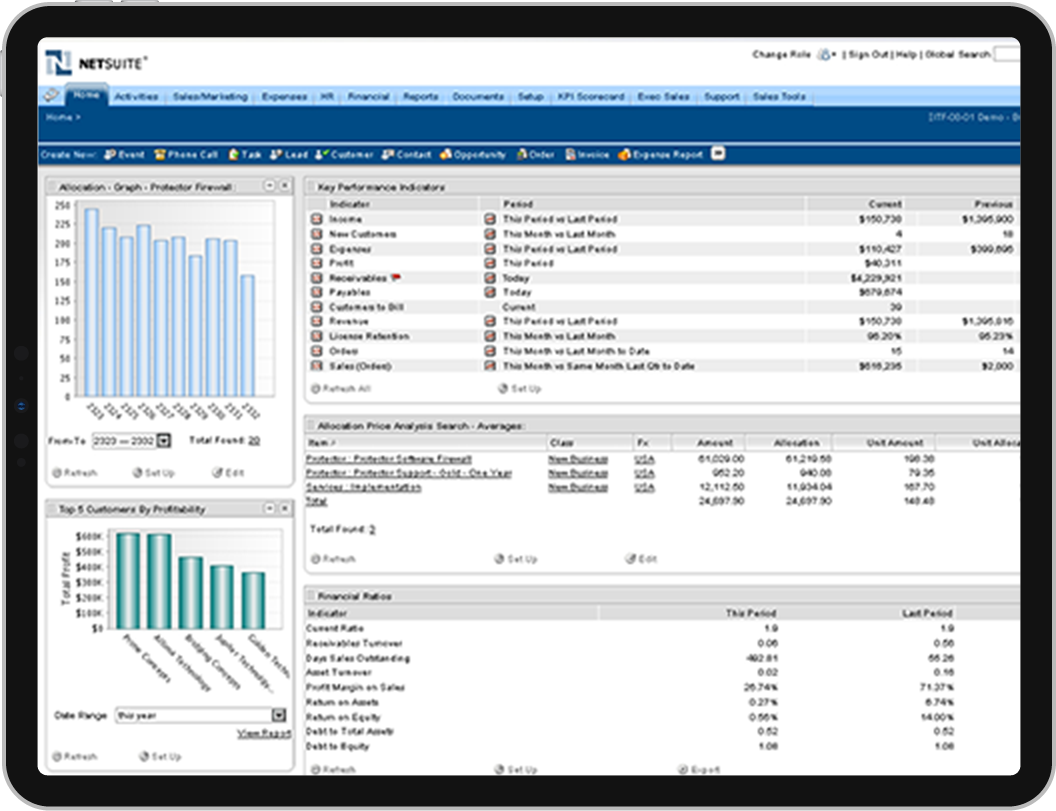Select the Exec Sales tab

point(663,96)
